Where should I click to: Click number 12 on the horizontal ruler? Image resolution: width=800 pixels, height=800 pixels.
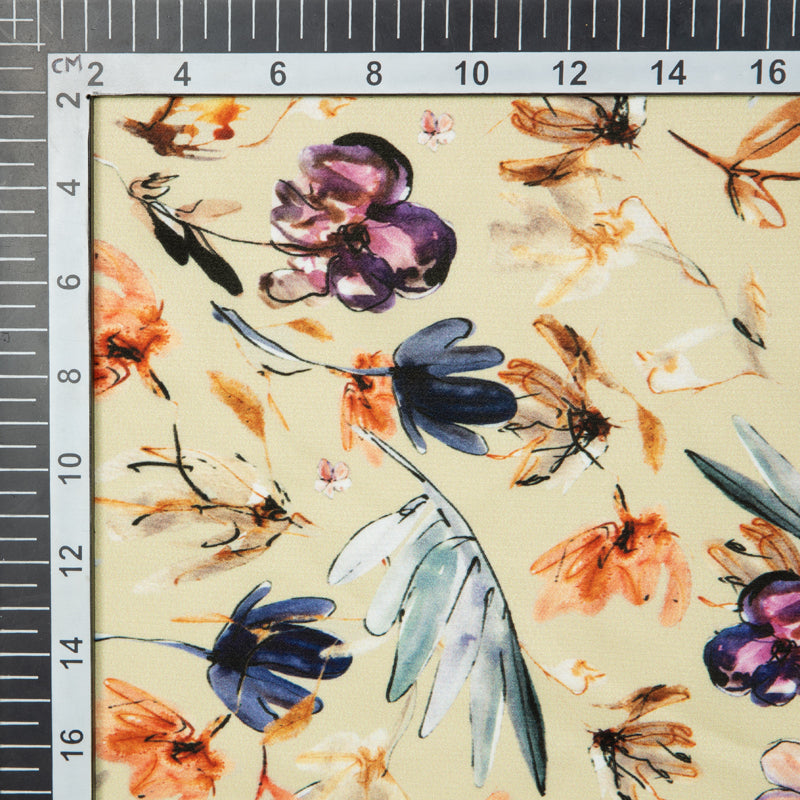pyautogui.click(x=569, y=73)
